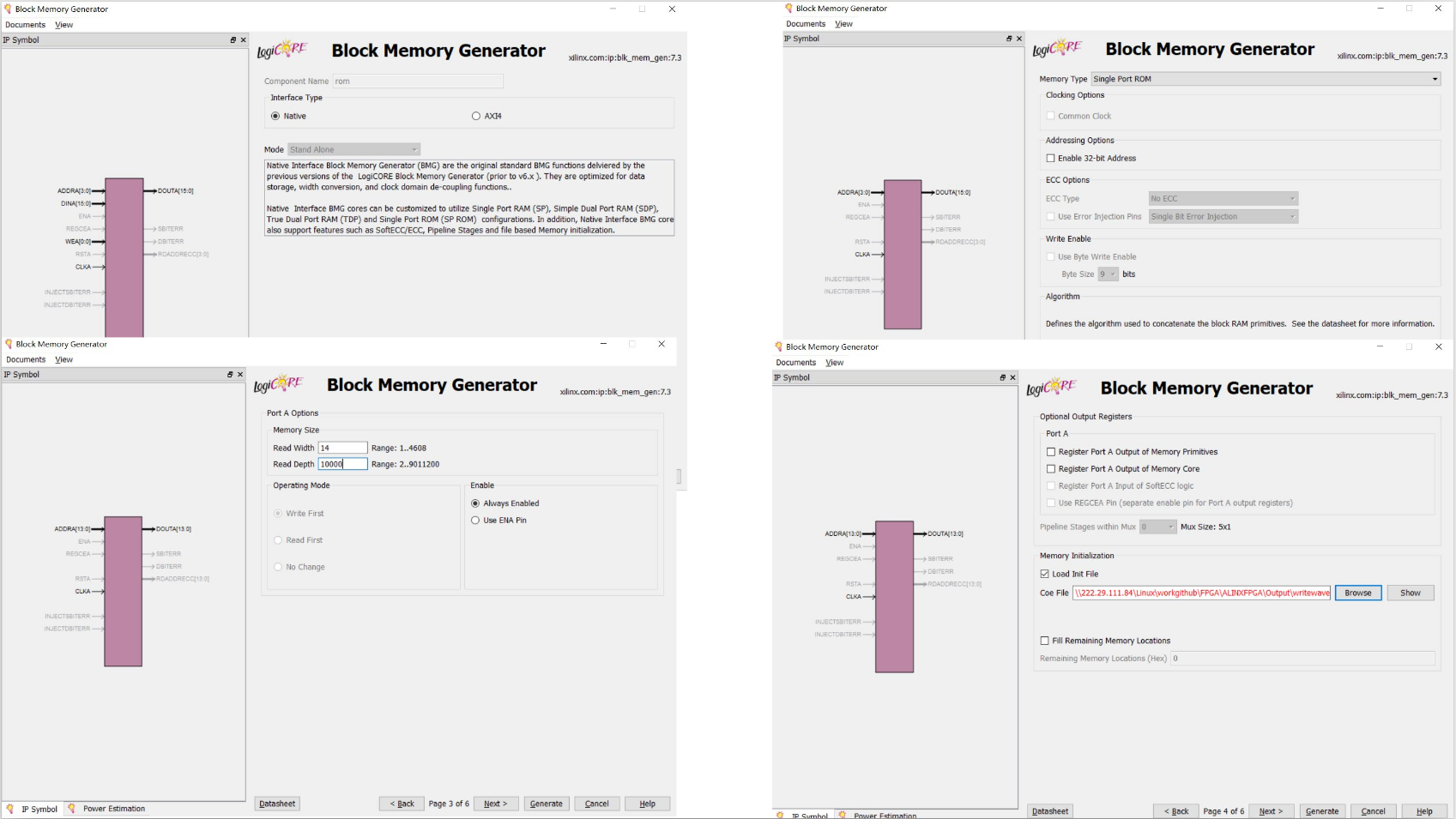Open the Byte Size dropdown
The height and width of the screenshot is (819, 1456).
click(1109, 274)
